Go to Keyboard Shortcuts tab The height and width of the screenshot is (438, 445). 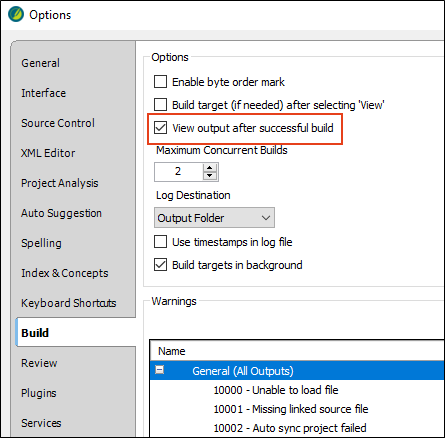69,303
